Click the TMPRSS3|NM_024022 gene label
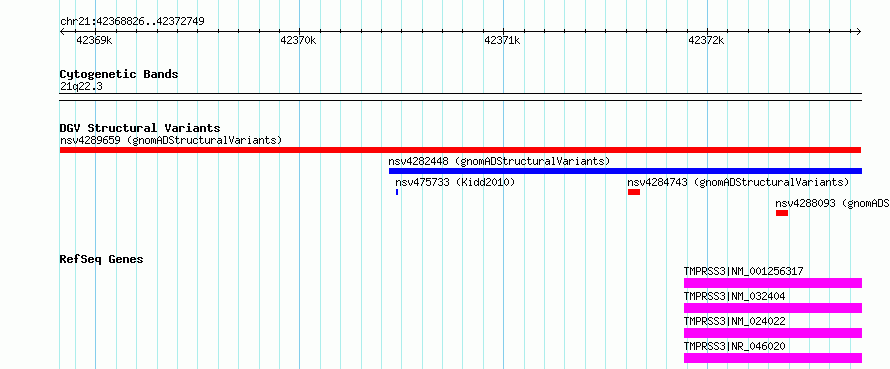This screenshot has height=369, width=890. click(x=735, y=321)
